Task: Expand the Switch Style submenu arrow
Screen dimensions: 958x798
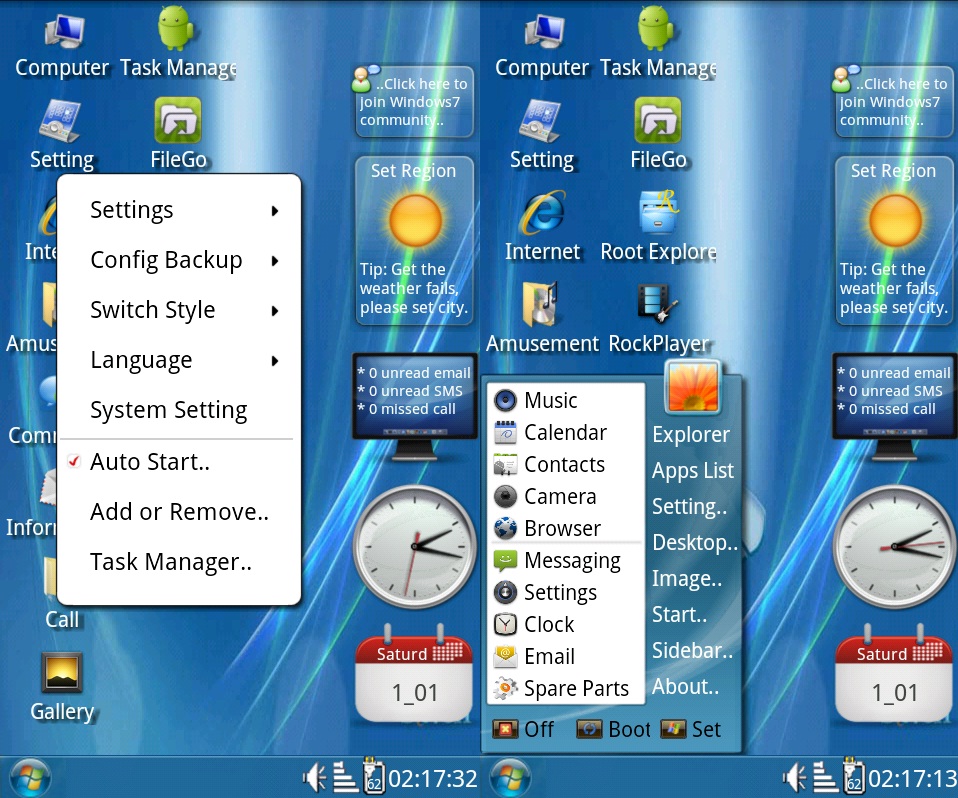Action: coord(275,311)
